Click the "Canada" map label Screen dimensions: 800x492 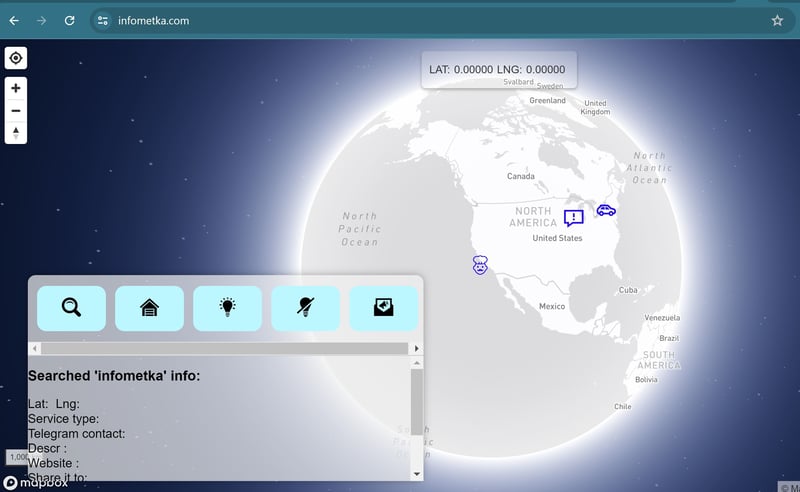point(521,176)
